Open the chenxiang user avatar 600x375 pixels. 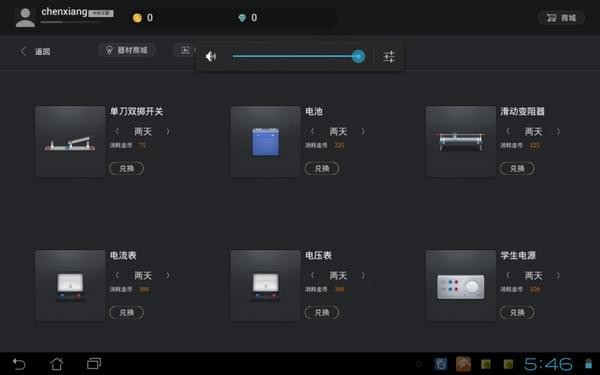pyautogui.click(x=25, y=18)
